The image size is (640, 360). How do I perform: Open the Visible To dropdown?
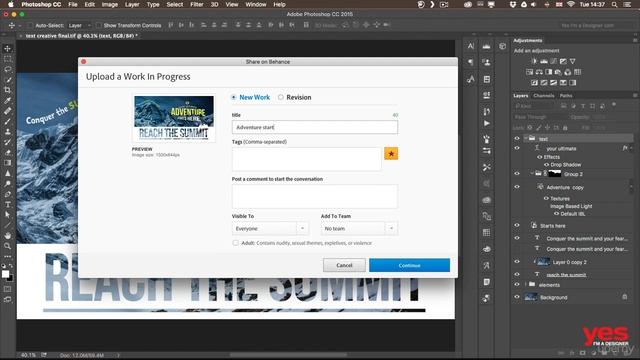pyautogui.click(x=270, y=229)
